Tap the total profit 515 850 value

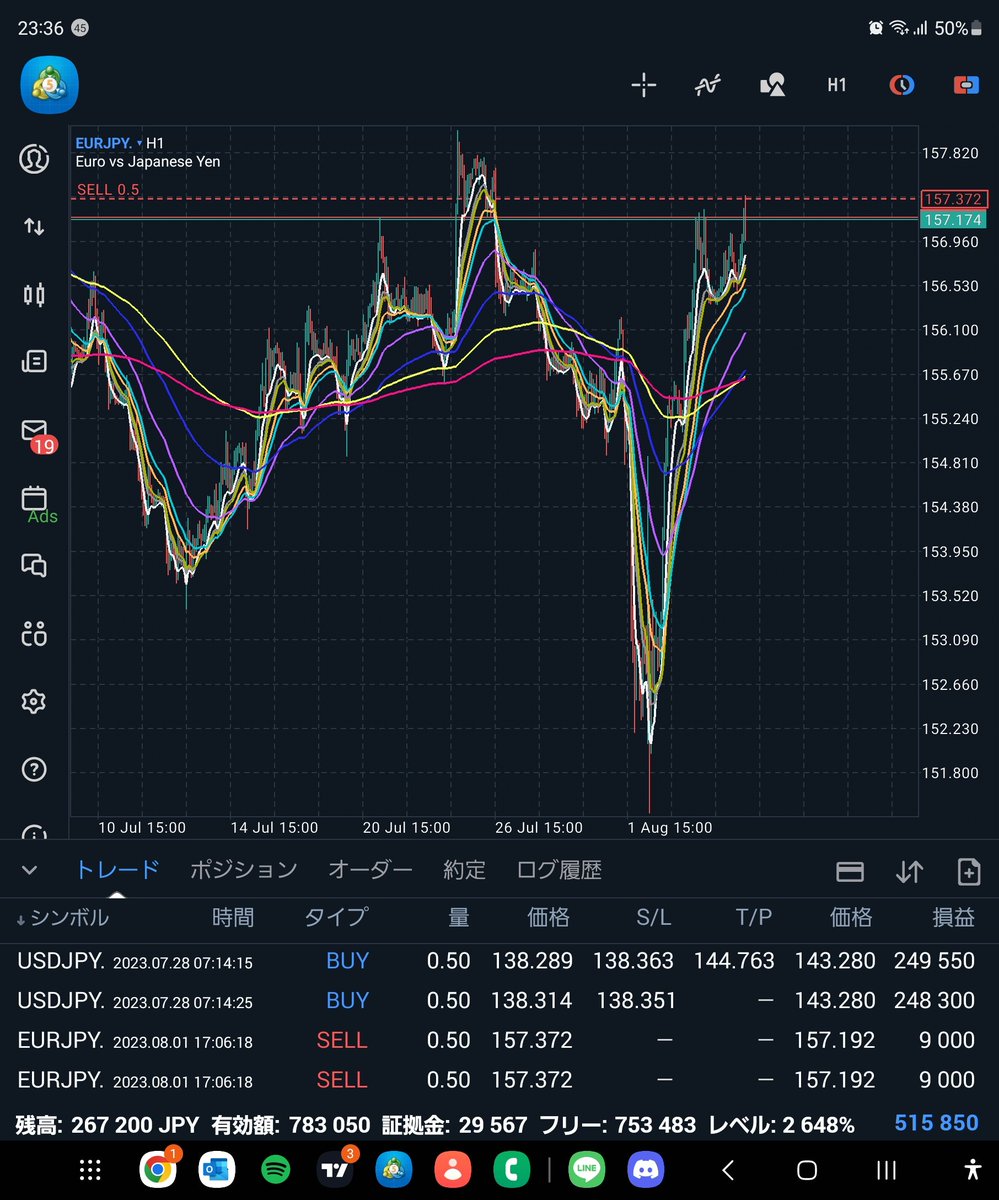pos(936,1123)
